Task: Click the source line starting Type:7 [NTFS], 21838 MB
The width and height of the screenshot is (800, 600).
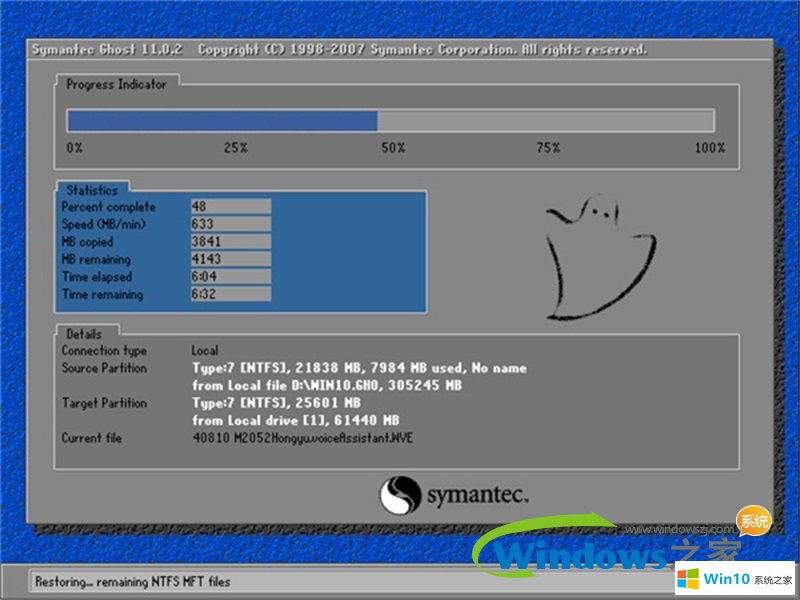Action: [x=359, y=368]
